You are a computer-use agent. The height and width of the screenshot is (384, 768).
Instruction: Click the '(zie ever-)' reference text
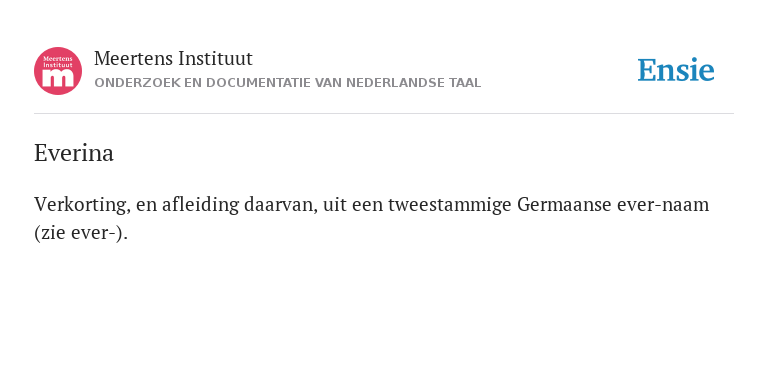point(81,233)
